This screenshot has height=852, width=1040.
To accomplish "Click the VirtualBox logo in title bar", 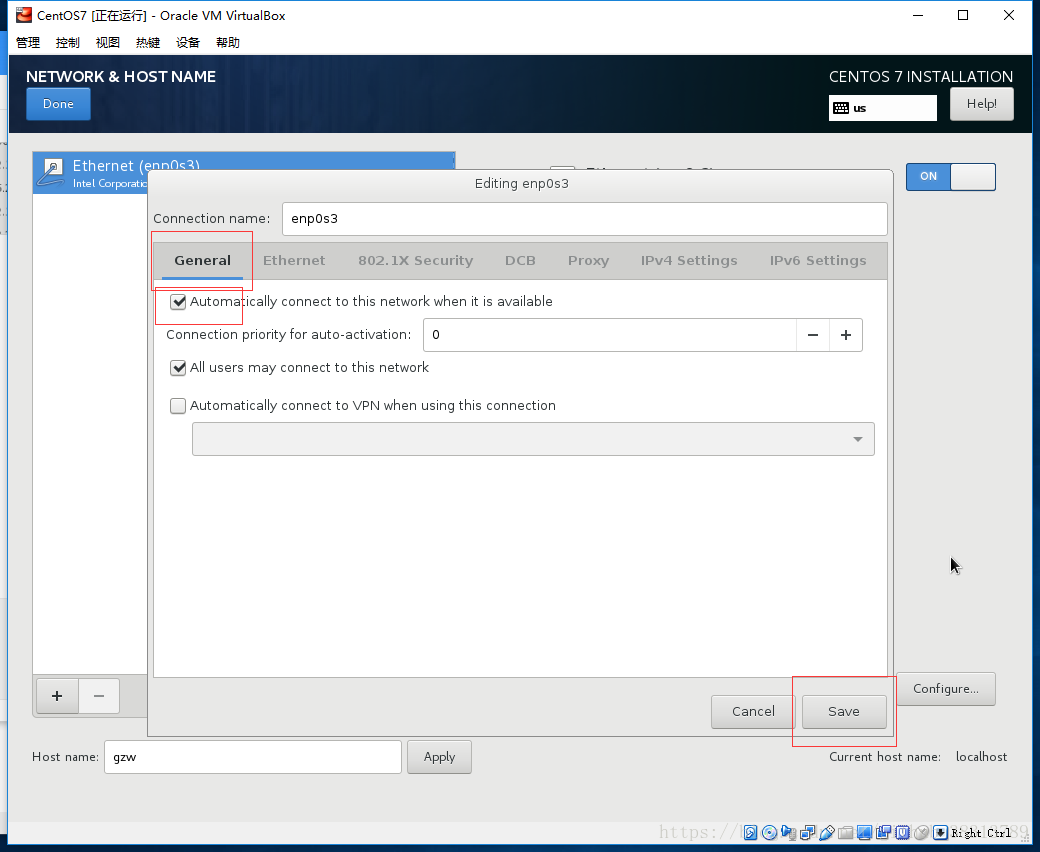I will 24,15.
